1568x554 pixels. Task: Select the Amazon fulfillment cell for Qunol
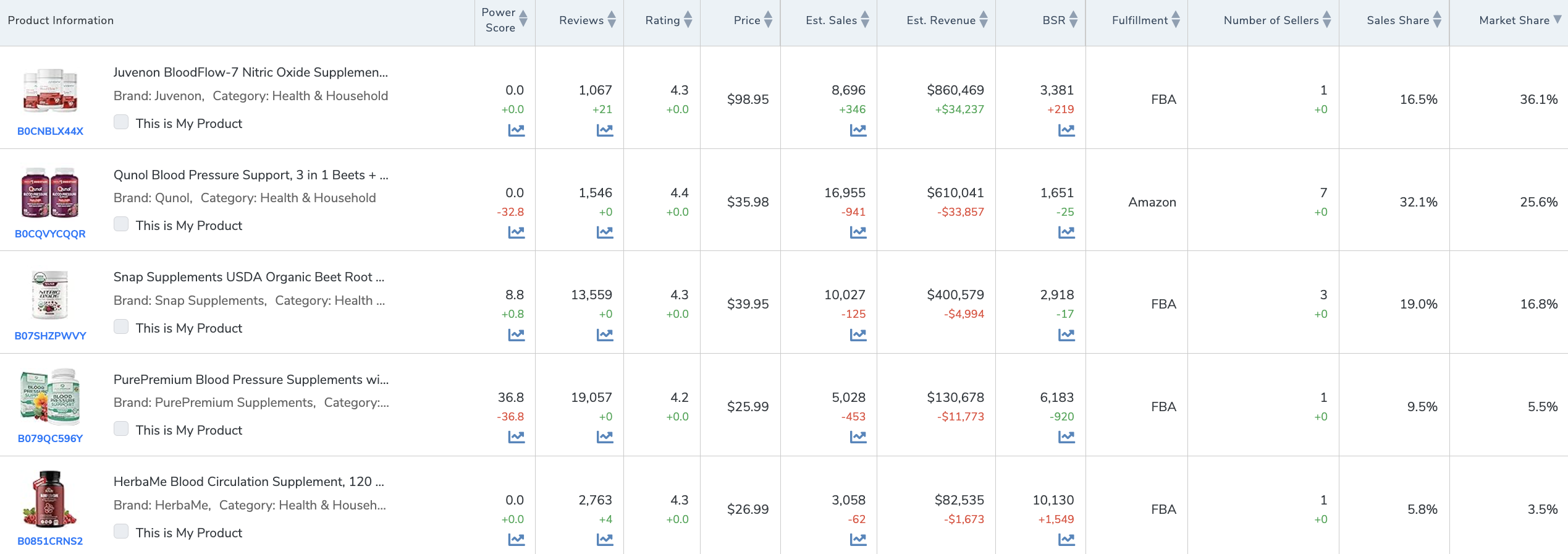tap(1152, 202)
